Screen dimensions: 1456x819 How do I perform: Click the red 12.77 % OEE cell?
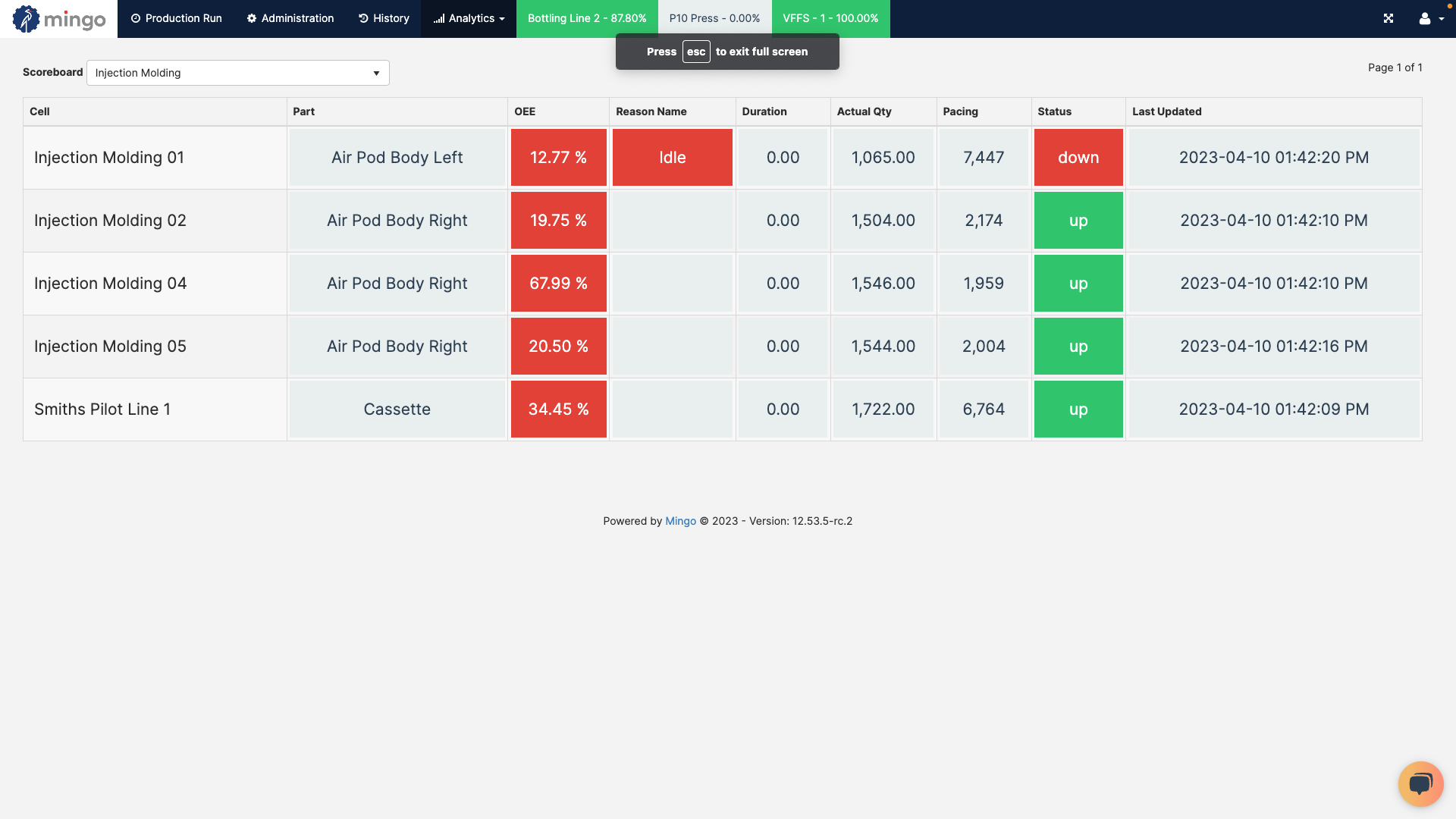(x=558, y=157)
